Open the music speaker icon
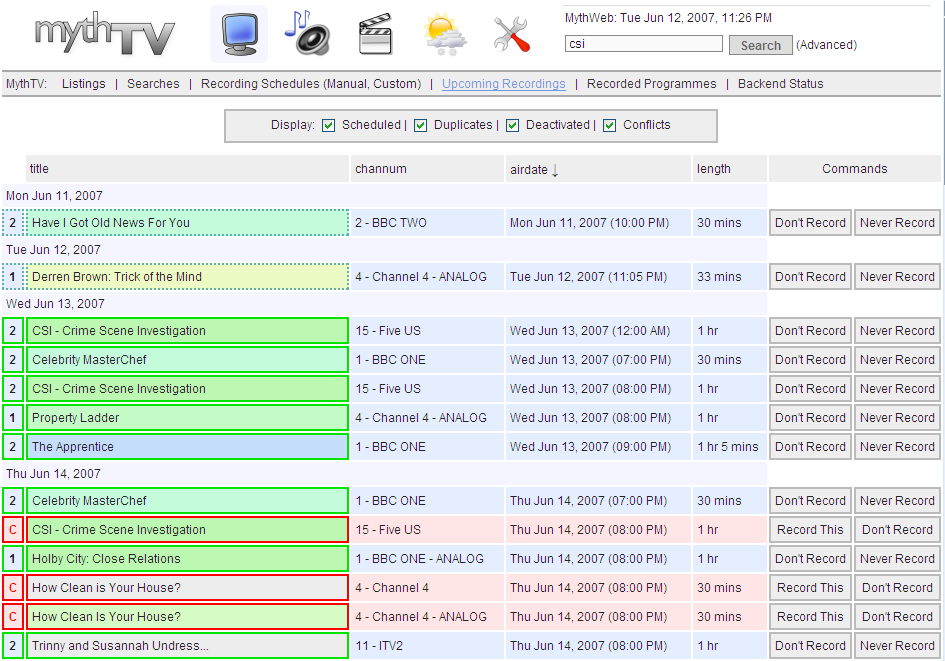The width and height of the screenshot is (945, 661). point(307,33)
